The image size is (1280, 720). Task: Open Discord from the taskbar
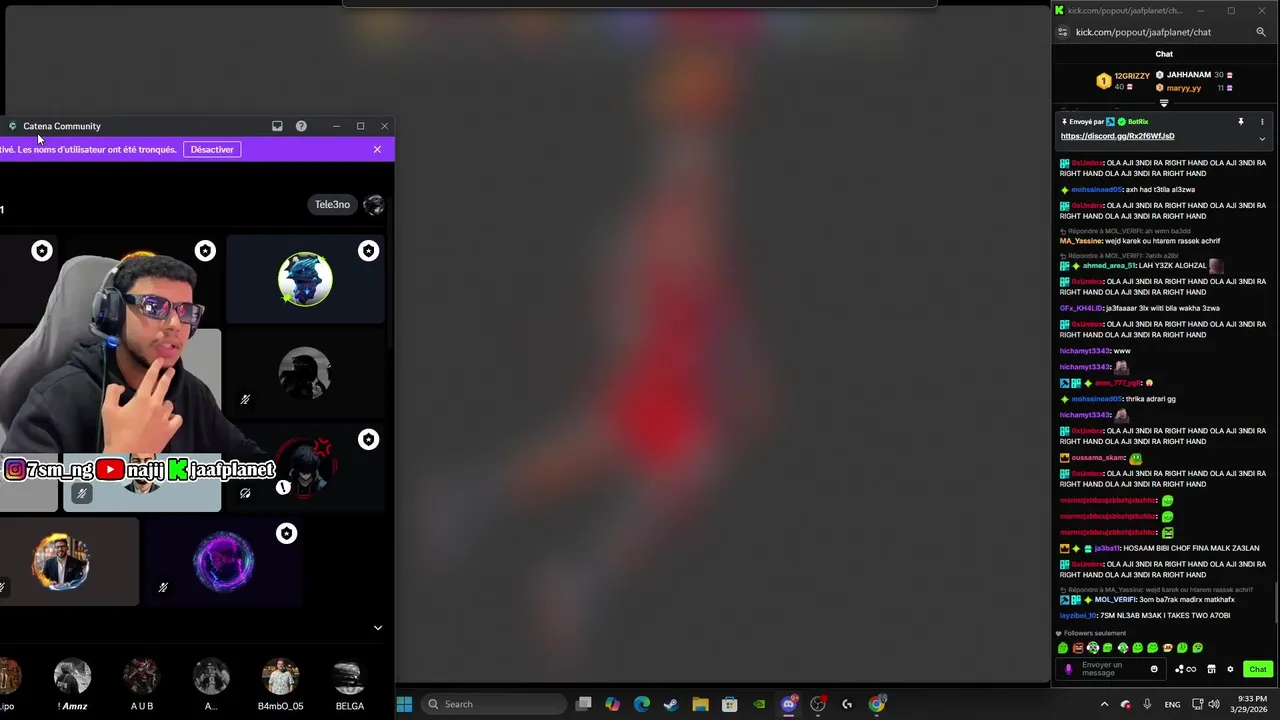[x=788, y=704]
